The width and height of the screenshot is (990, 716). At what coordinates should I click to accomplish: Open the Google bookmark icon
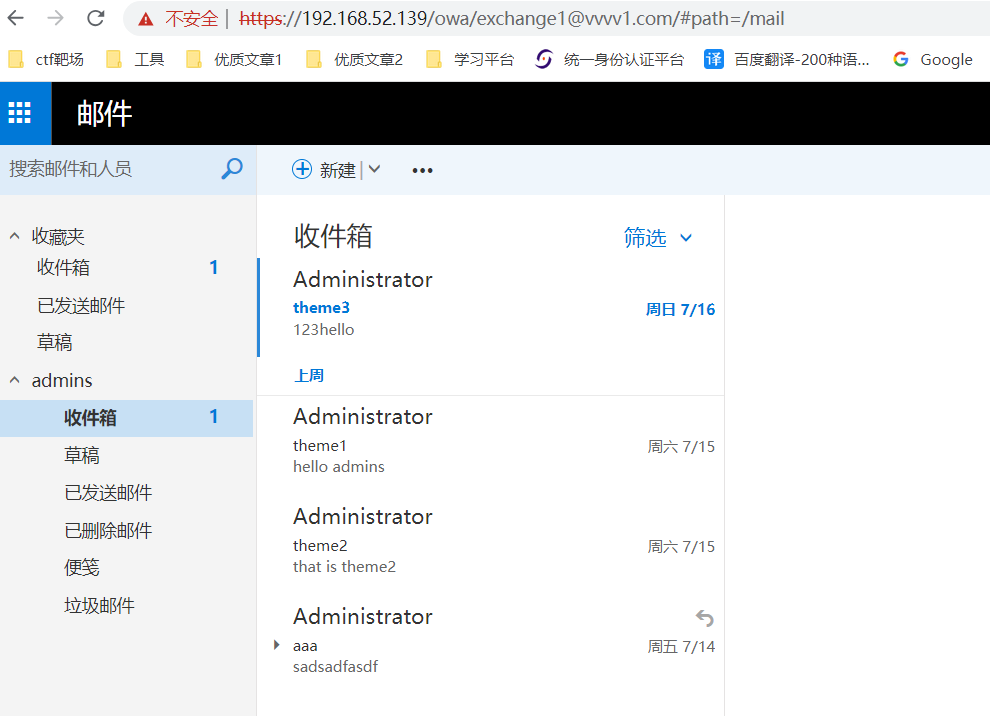click(901, 59)
